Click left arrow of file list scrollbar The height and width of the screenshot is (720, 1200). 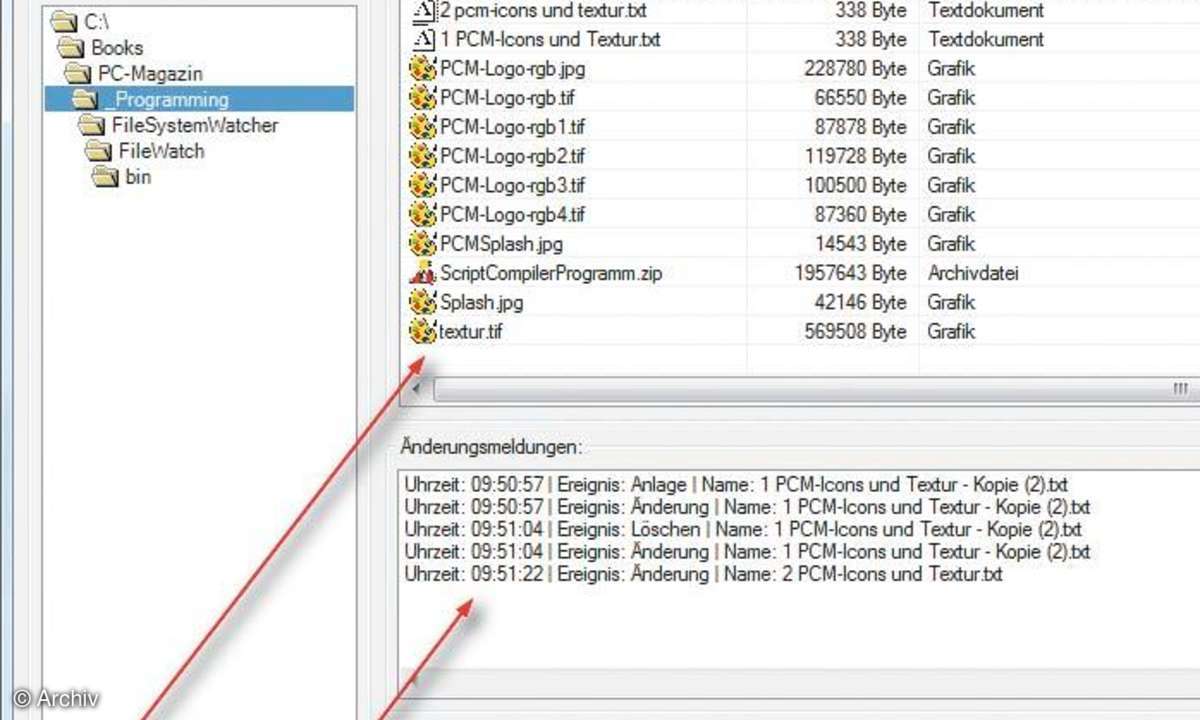416,389
